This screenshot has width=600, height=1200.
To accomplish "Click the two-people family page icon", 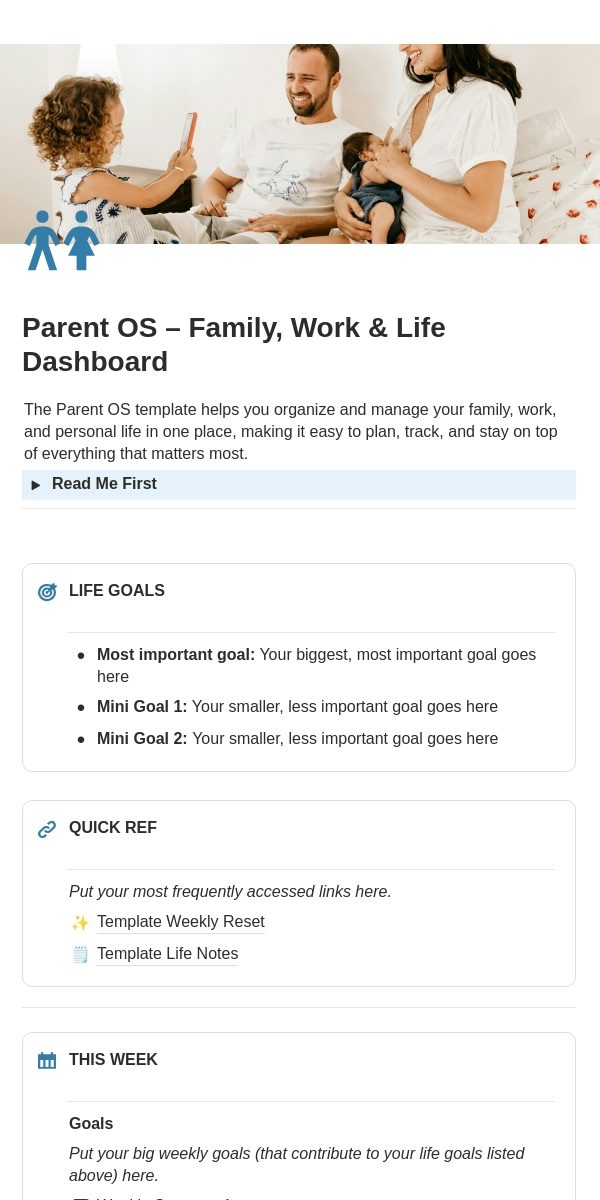I will pos(62,240).
